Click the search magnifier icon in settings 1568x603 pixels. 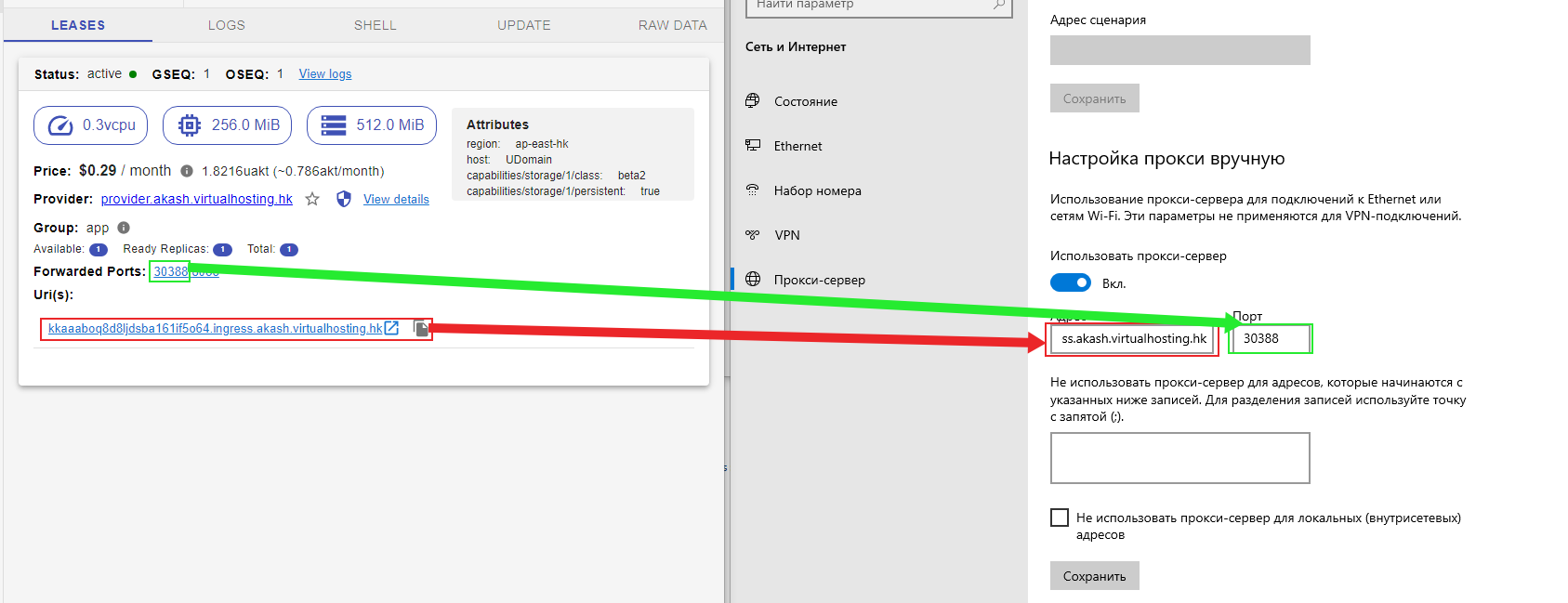[x=999, y=5]
